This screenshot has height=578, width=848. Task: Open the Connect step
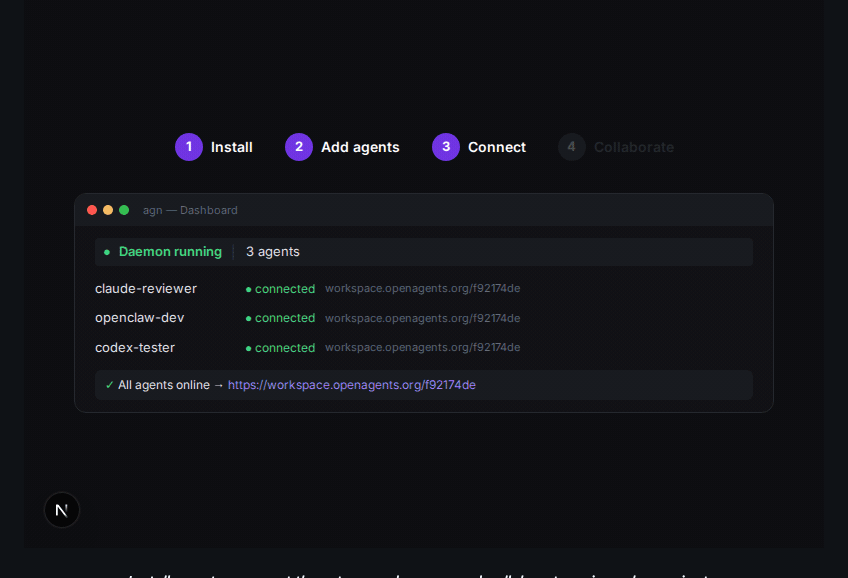(479, 147)
